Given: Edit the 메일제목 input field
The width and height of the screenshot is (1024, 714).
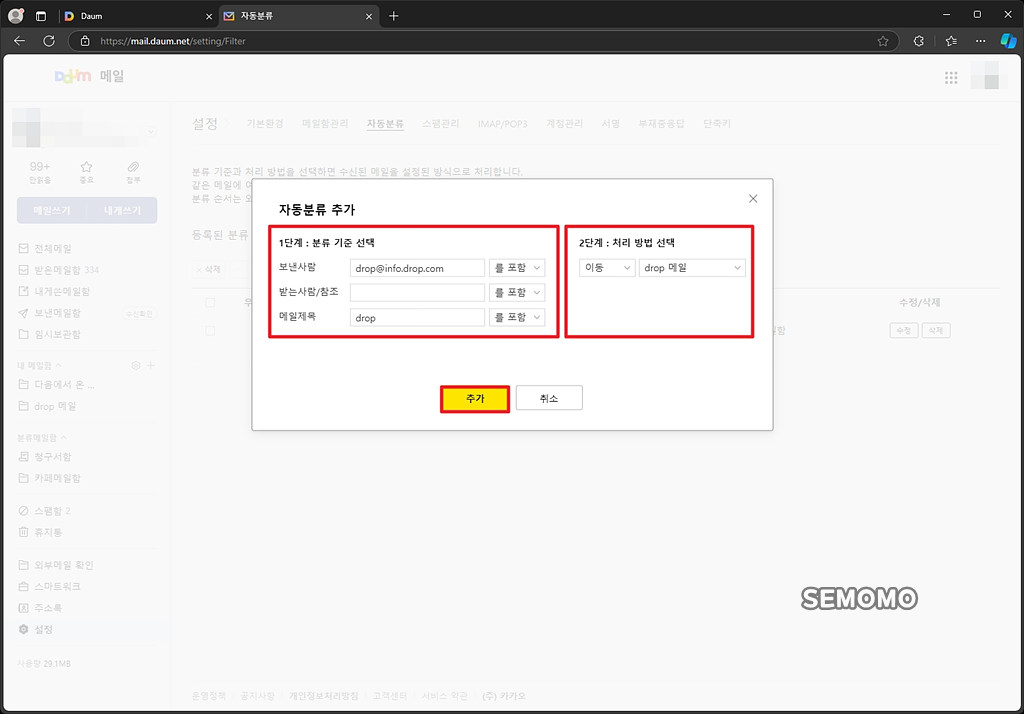Looking at the screenshot, I should [417, 317].
